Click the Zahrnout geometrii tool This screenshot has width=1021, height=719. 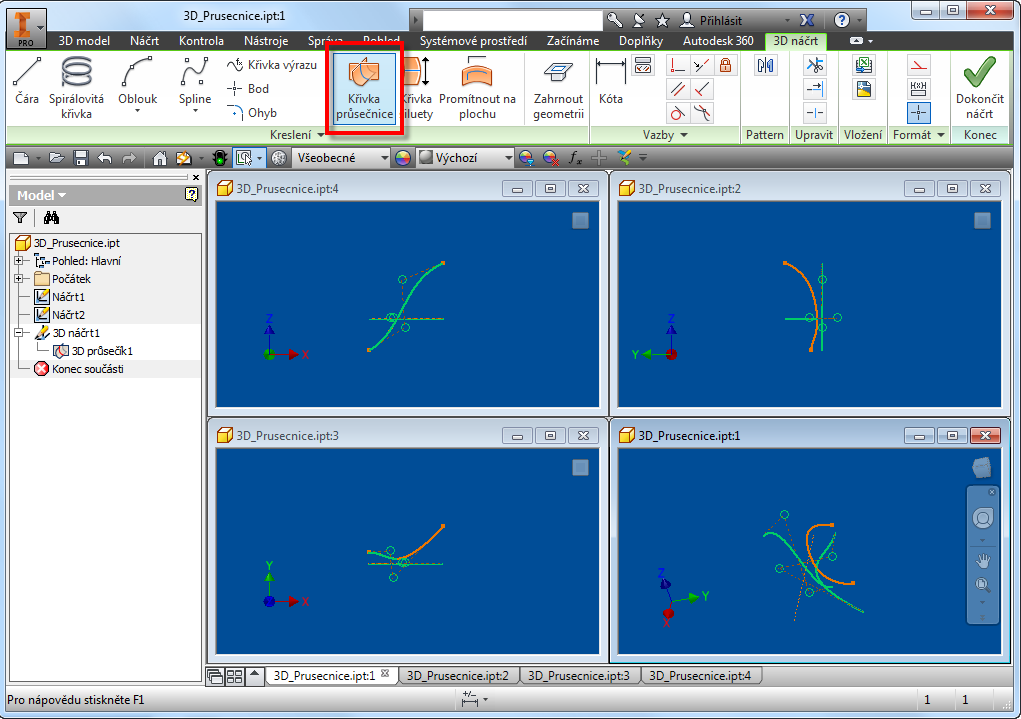[x=557, y=89]
